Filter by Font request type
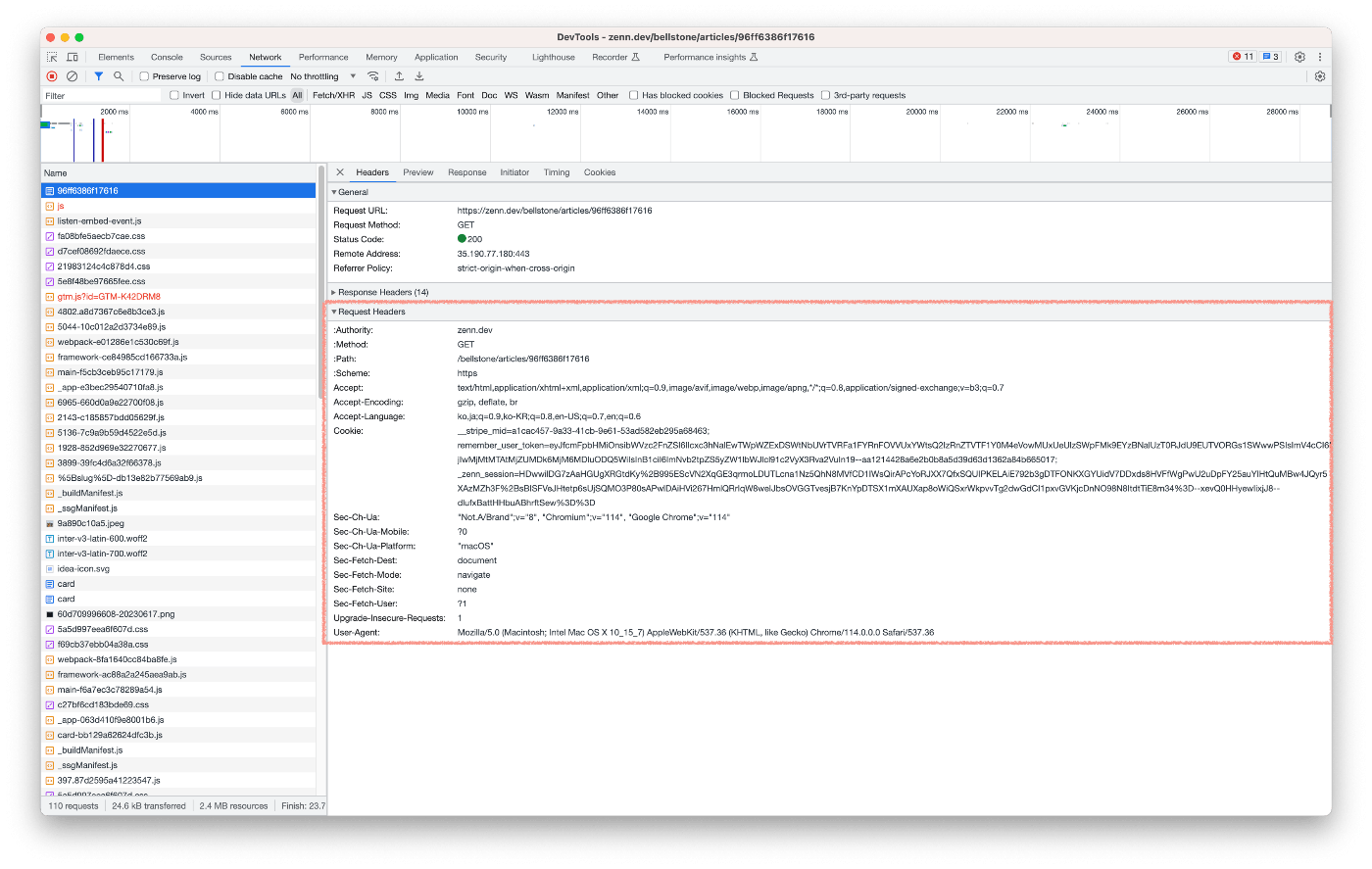1372x869 pixels. [465, 95]
